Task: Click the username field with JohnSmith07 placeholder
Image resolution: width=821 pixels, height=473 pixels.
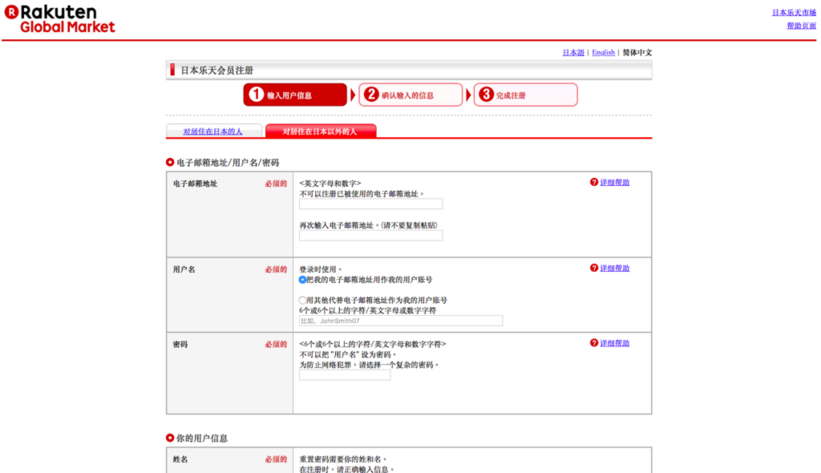Action: coord(400,321)
